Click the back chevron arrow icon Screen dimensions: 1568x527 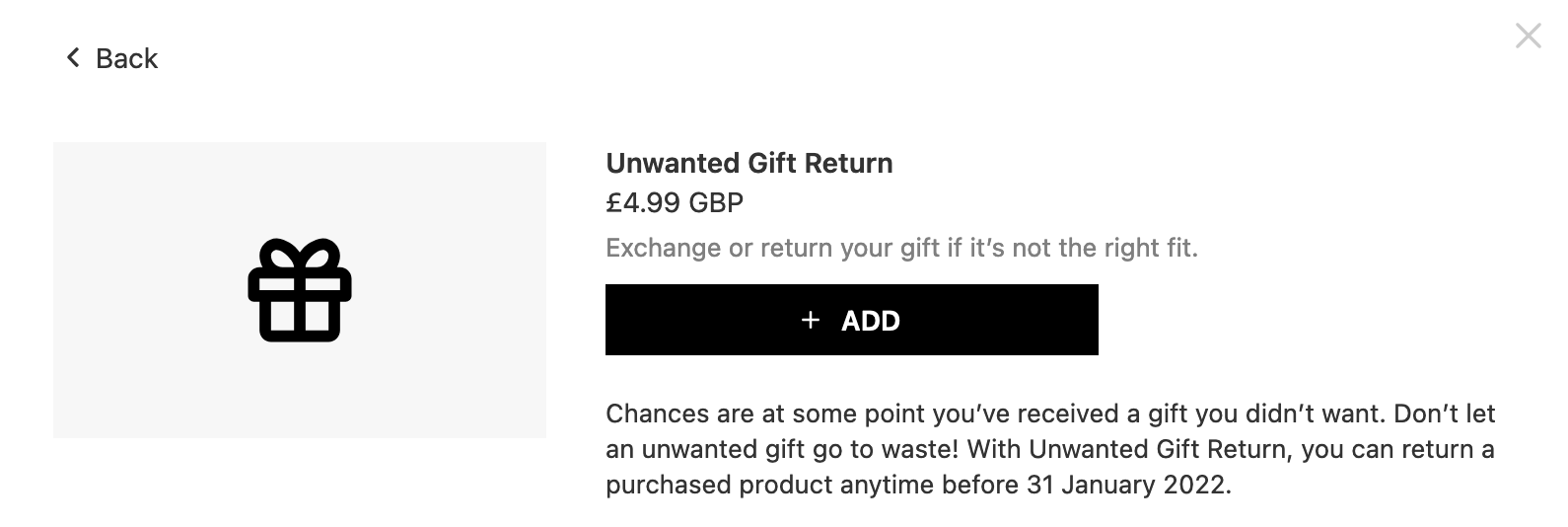pos(73,58)
